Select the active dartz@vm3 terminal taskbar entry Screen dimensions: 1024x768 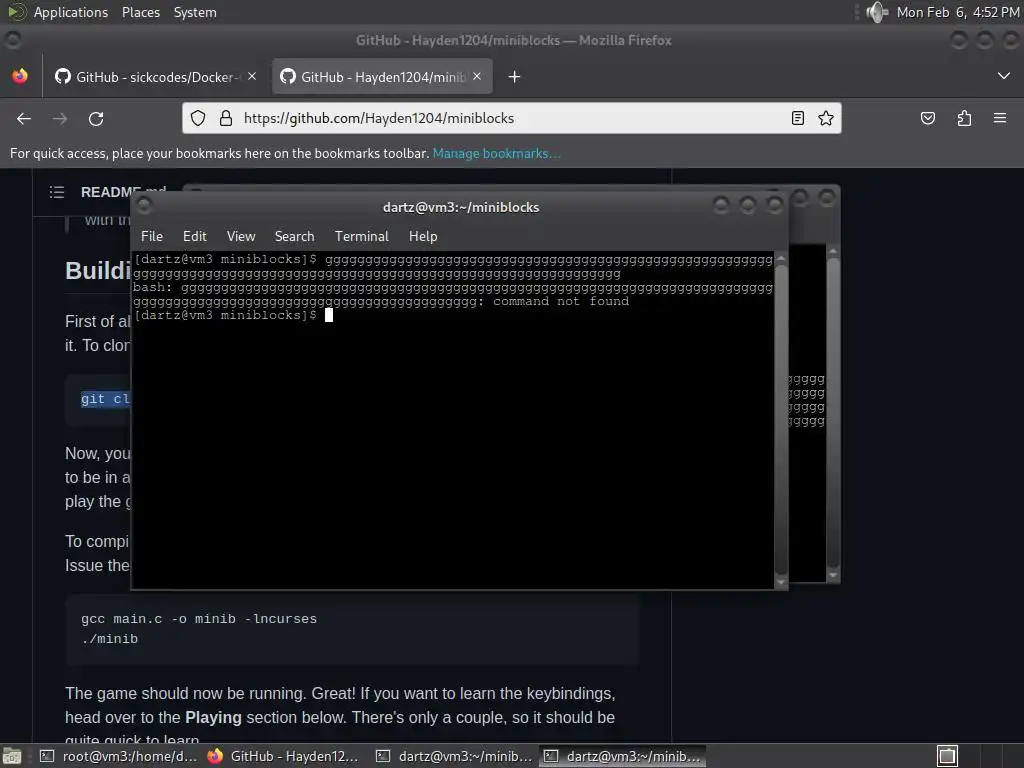622,756
